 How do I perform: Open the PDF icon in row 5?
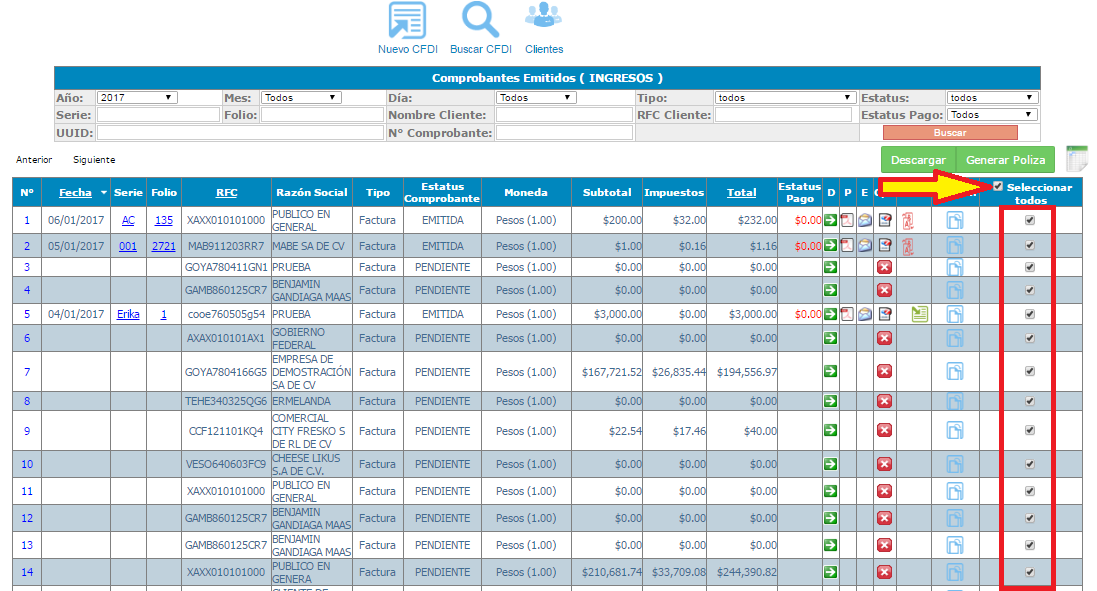[847, 314]
